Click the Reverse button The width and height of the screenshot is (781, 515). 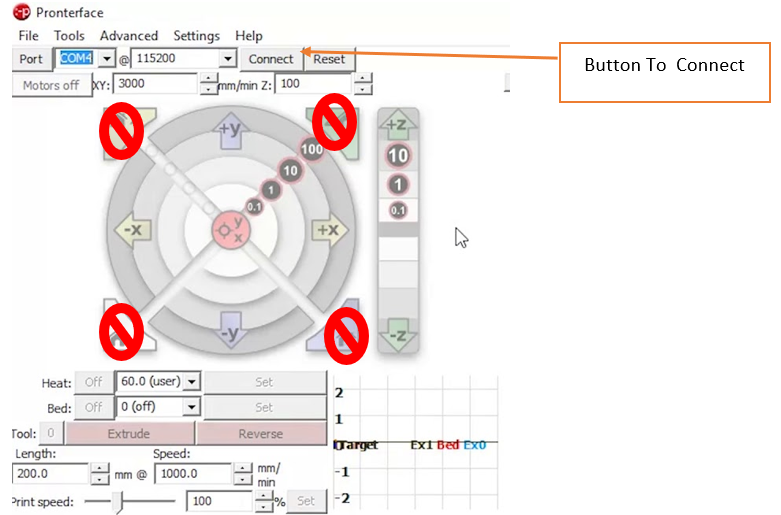[261, 433]
